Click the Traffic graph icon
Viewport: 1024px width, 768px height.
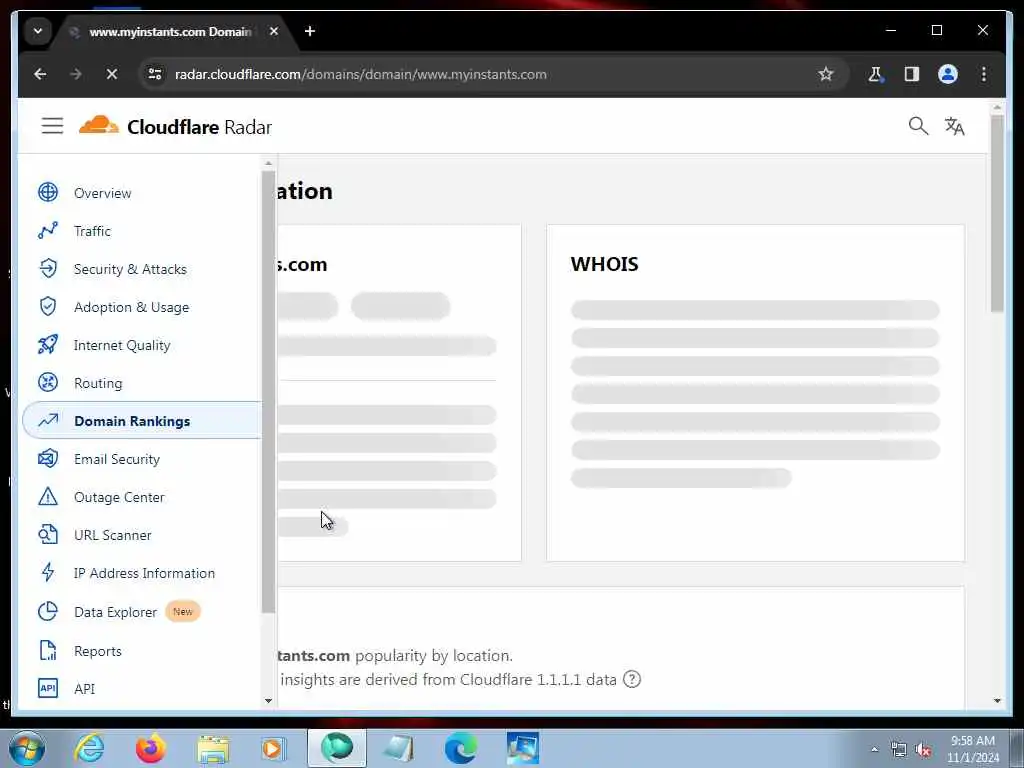[48, 231]
